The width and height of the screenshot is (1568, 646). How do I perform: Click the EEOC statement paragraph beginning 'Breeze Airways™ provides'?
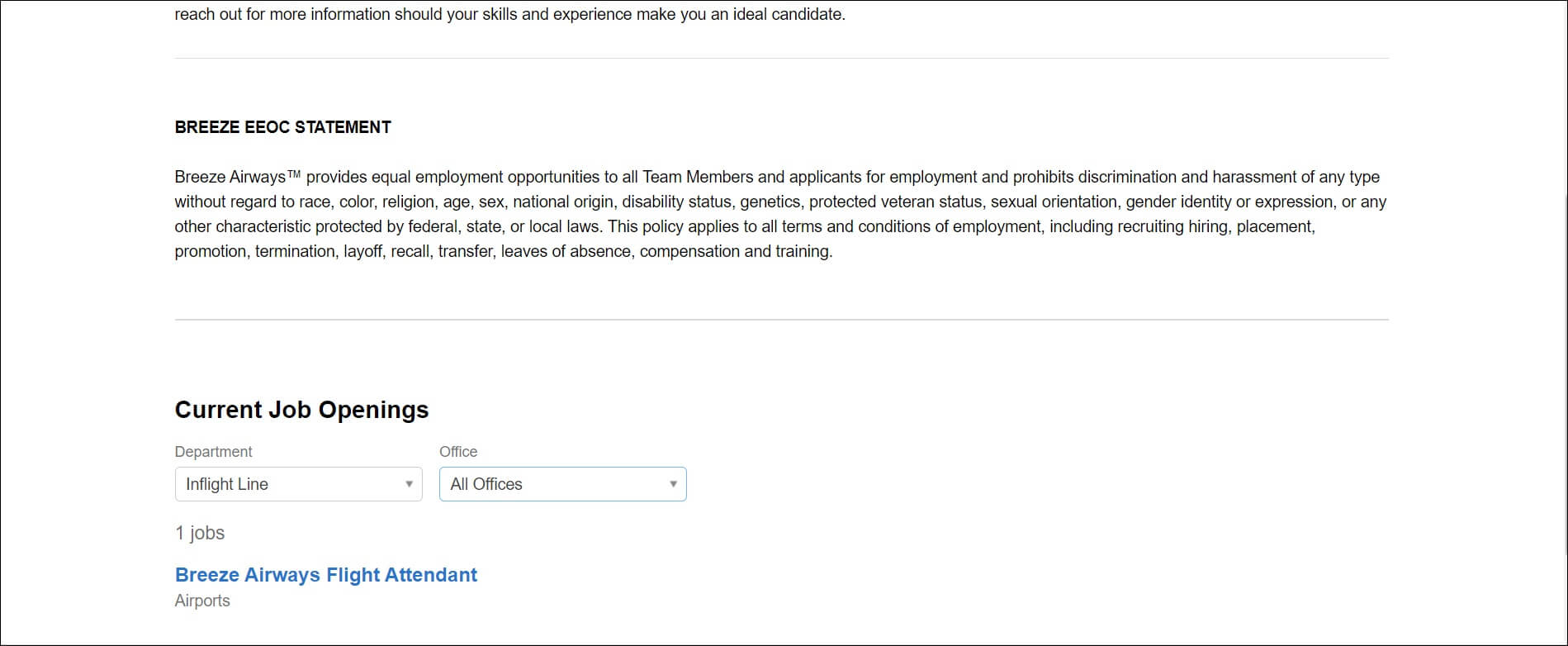pos(780,214)
